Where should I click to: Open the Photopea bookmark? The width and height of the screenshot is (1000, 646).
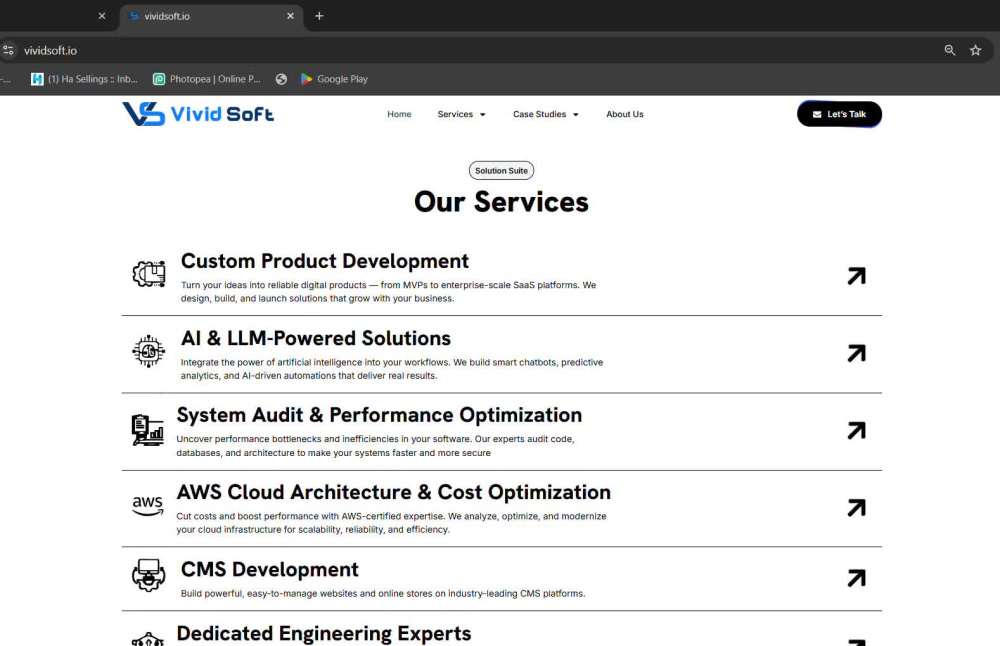pos(207,79)
